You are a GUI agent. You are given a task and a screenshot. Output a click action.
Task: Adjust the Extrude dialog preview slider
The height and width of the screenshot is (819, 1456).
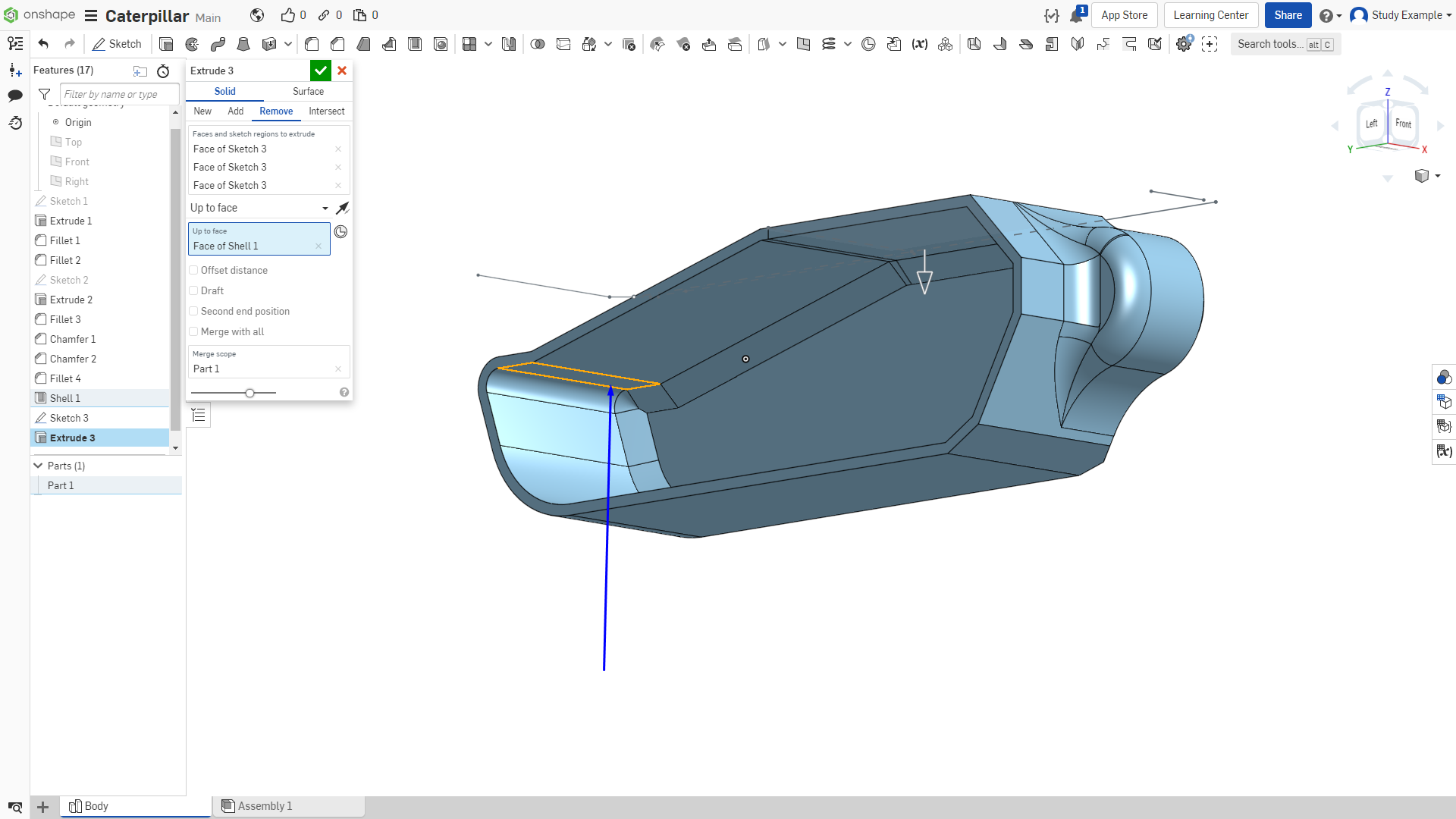pos(249,393)
